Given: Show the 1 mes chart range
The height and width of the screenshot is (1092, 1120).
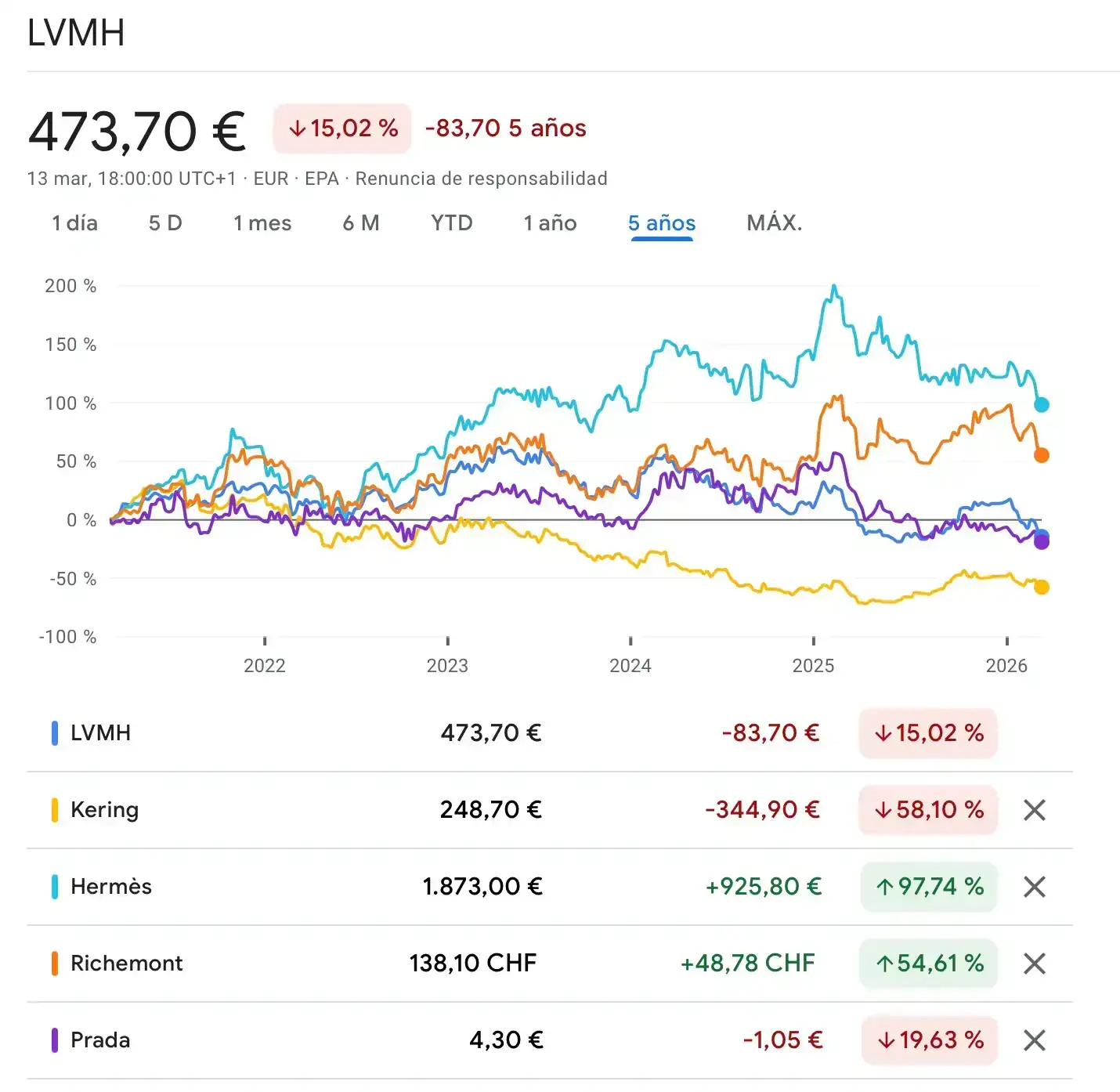Looking at the screenshot, I should (x=262, y=223).
